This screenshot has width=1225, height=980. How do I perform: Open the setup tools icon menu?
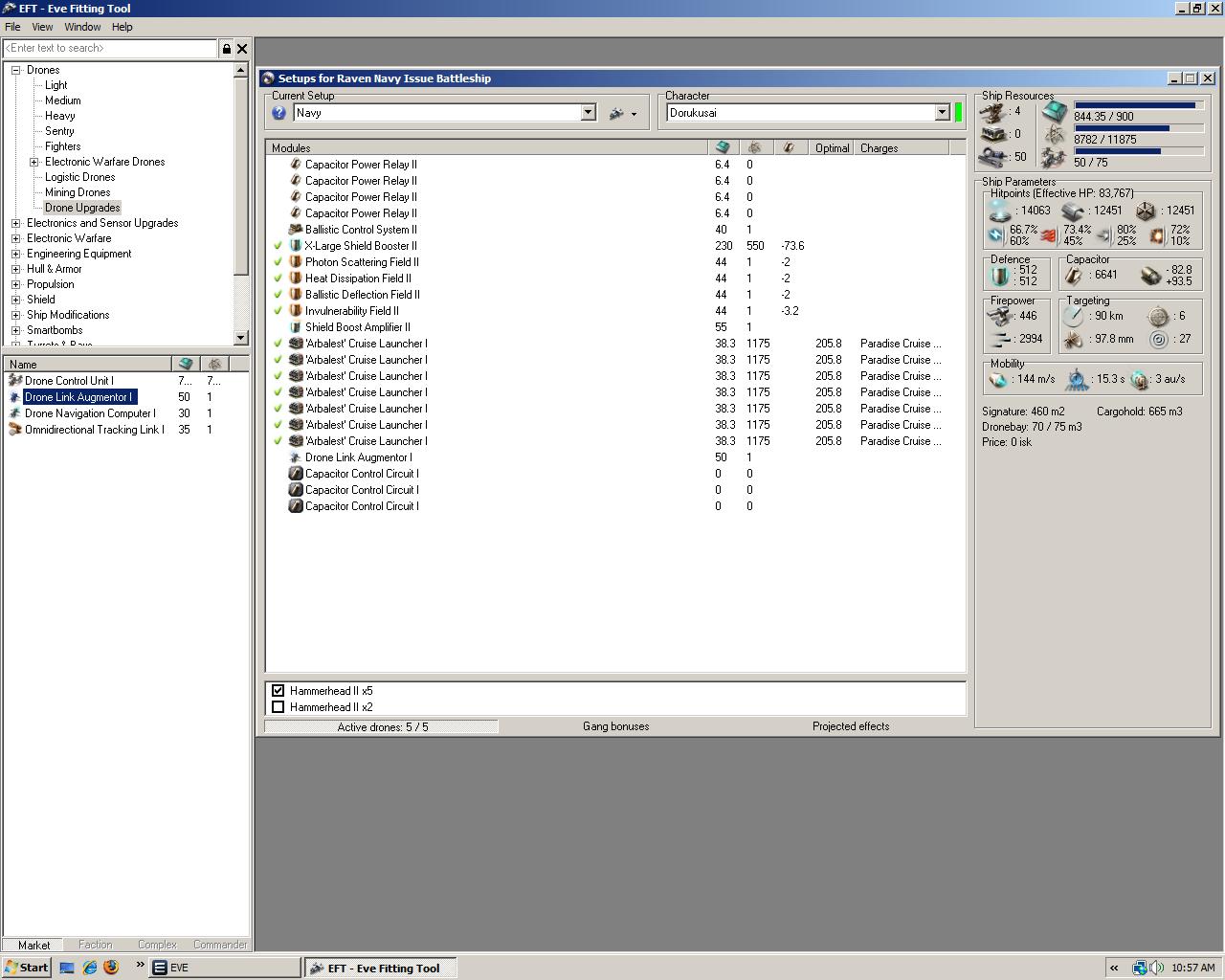pyautogui.click(x=622, y=113)
